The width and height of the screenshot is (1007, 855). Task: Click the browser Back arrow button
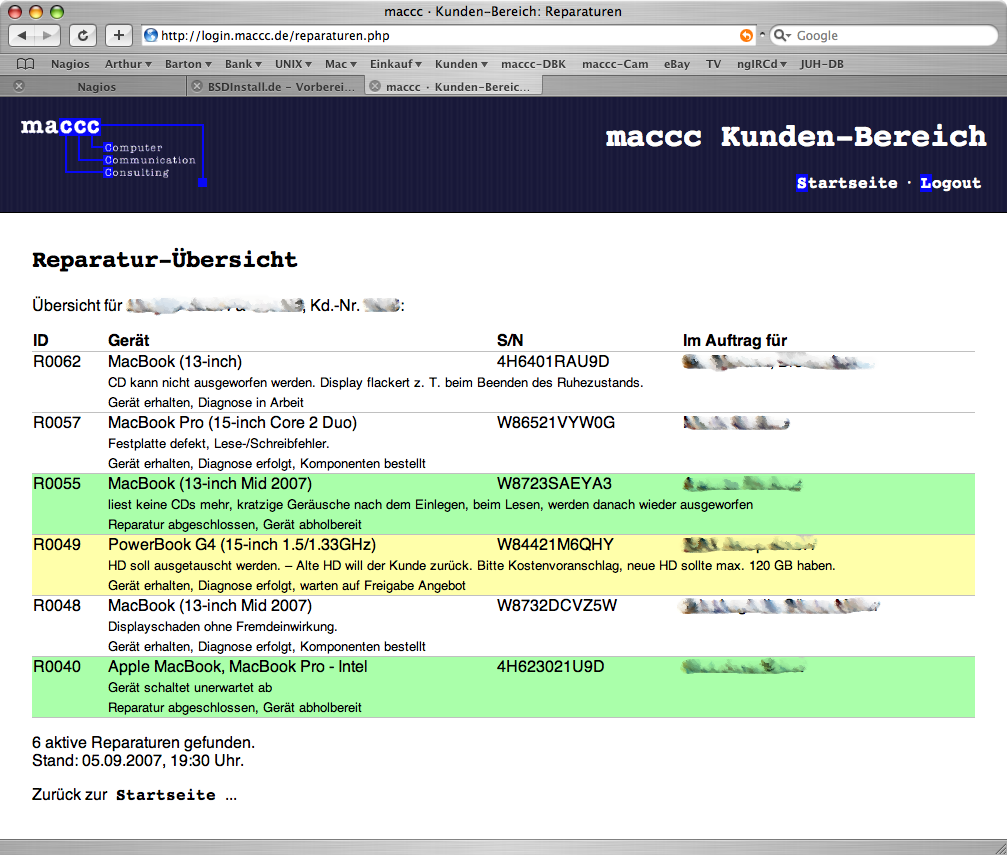click(x=23, y=35)
